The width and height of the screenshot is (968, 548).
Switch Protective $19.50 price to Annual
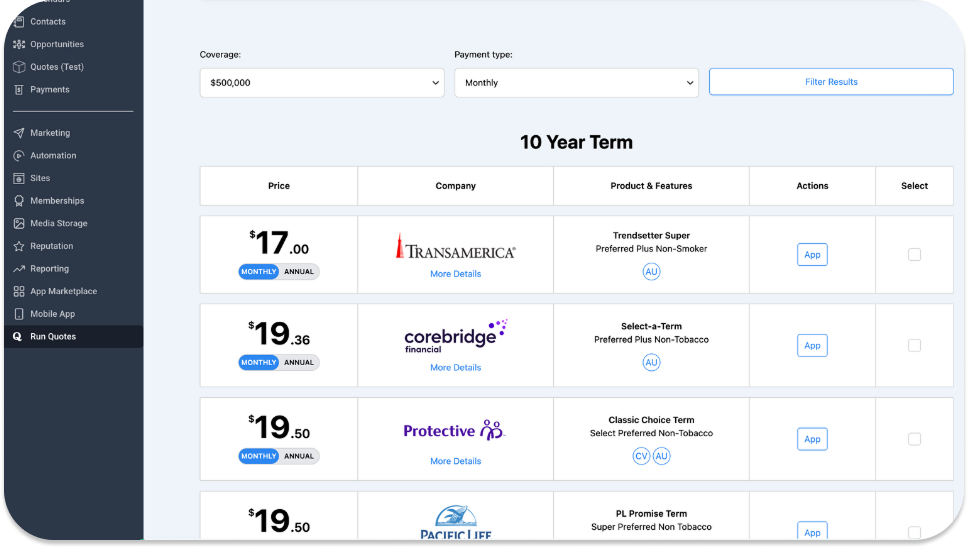tap(299, 456)
